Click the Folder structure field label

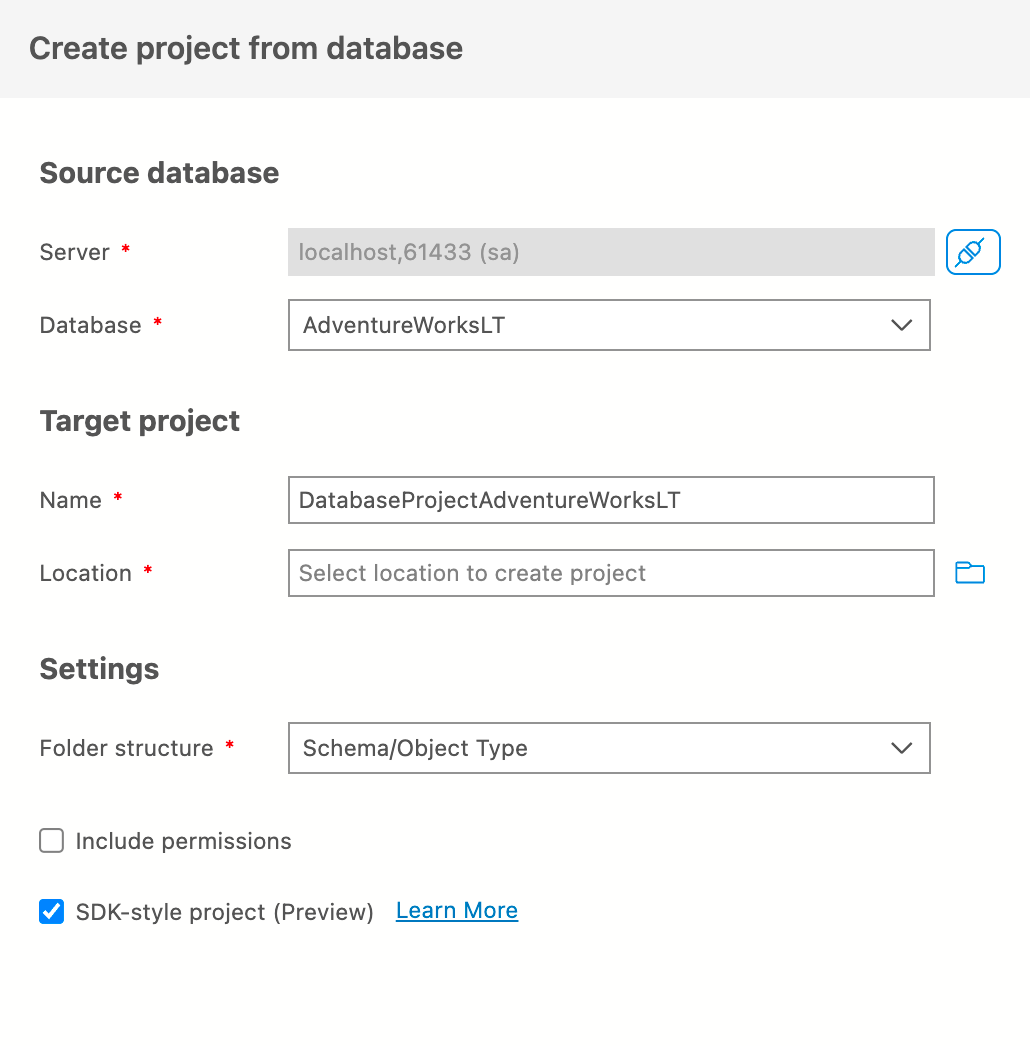126,748
